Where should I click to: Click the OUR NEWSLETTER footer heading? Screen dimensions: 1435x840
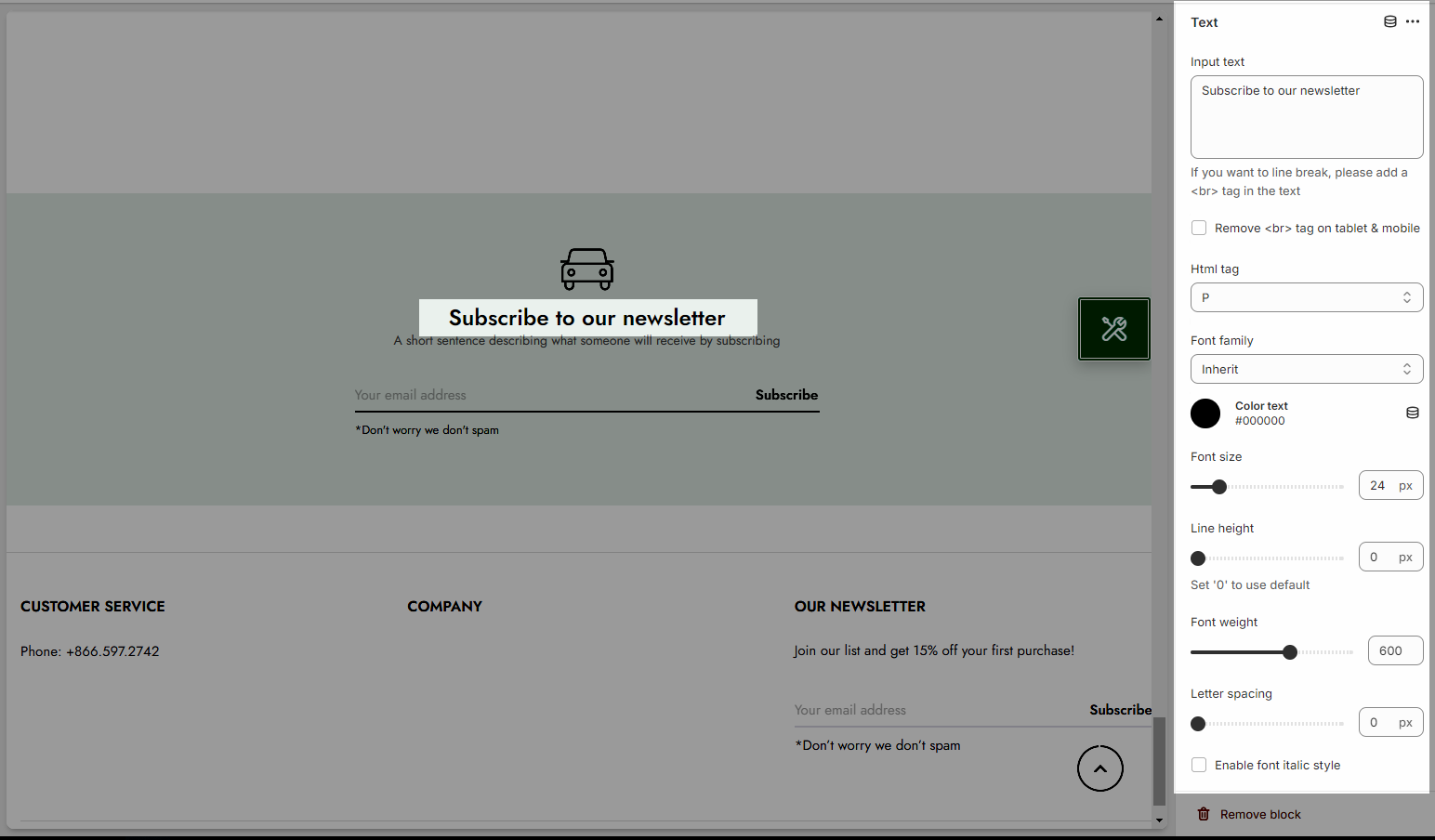pos(860,607)
